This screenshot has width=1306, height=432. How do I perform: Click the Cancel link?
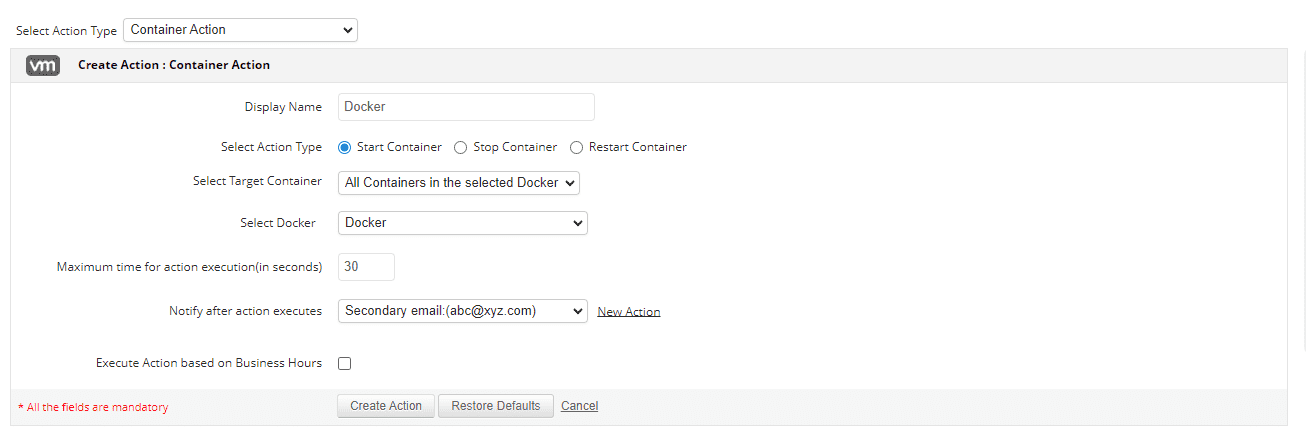point(580,406)
